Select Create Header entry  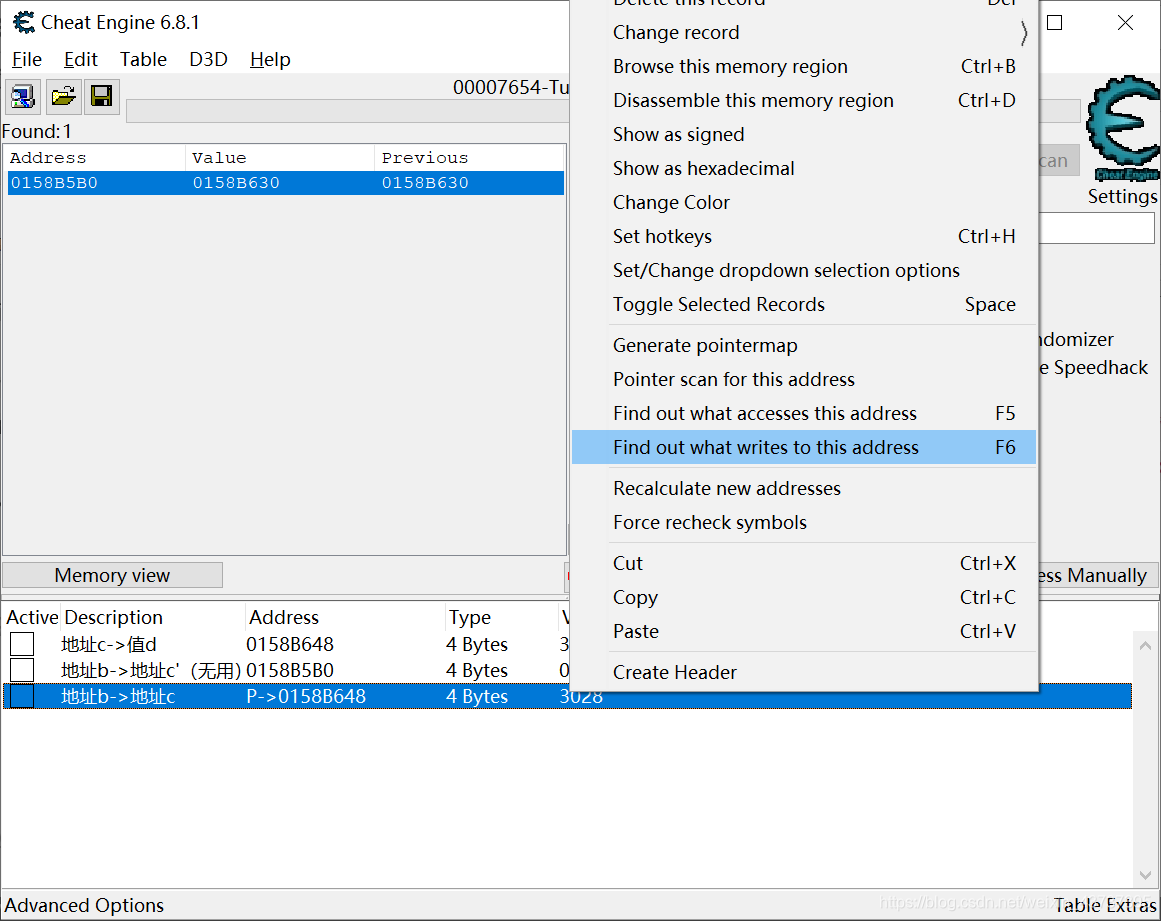pyautogui.click(x=803, y=672)
